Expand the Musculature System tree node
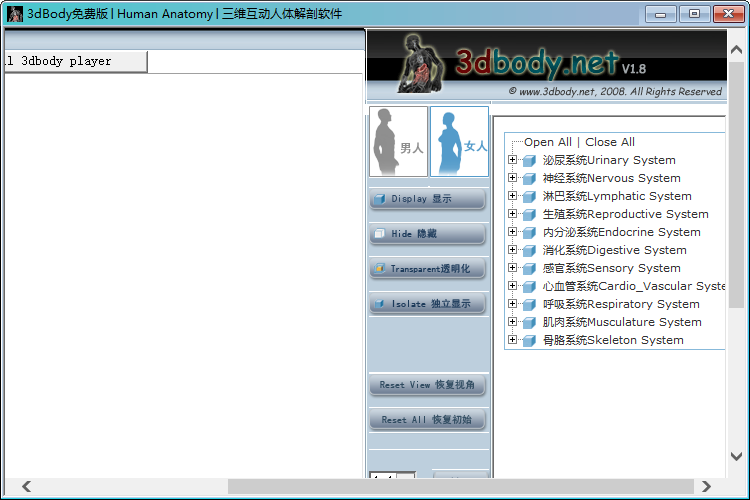This screenshot has width=750, height=500. click(512, 322)
